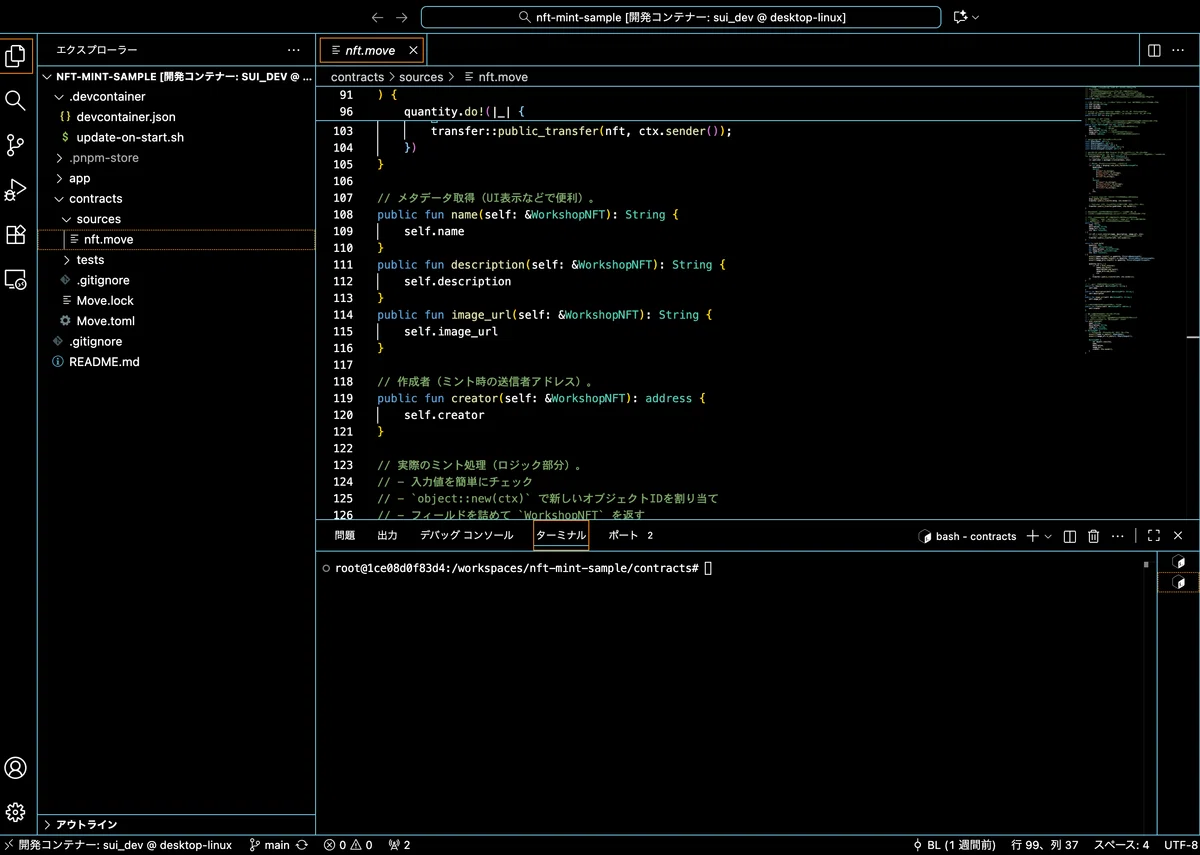Open update-on-start.sh file
Screen dimensions: 1200x855
click(176, 137)
